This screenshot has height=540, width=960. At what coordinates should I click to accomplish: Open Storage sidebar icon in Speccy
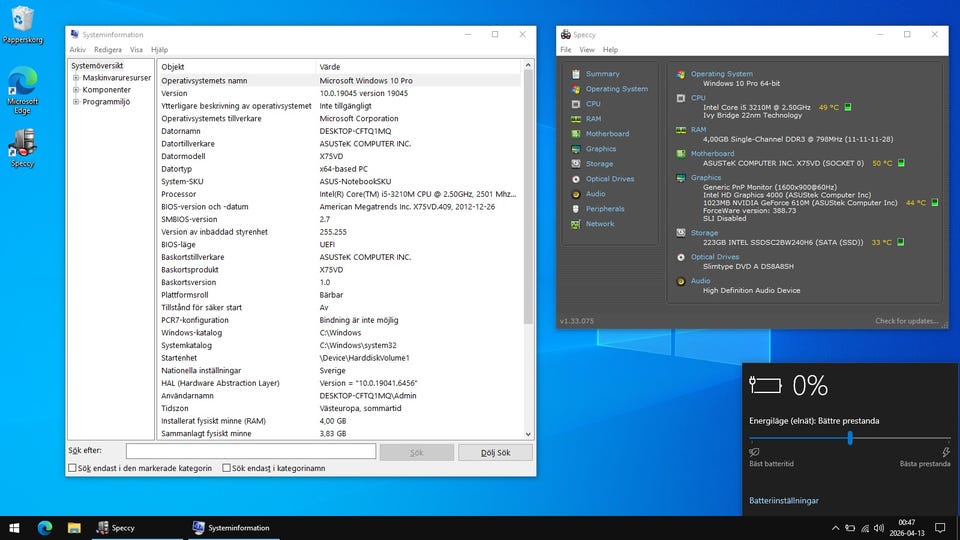576,164
